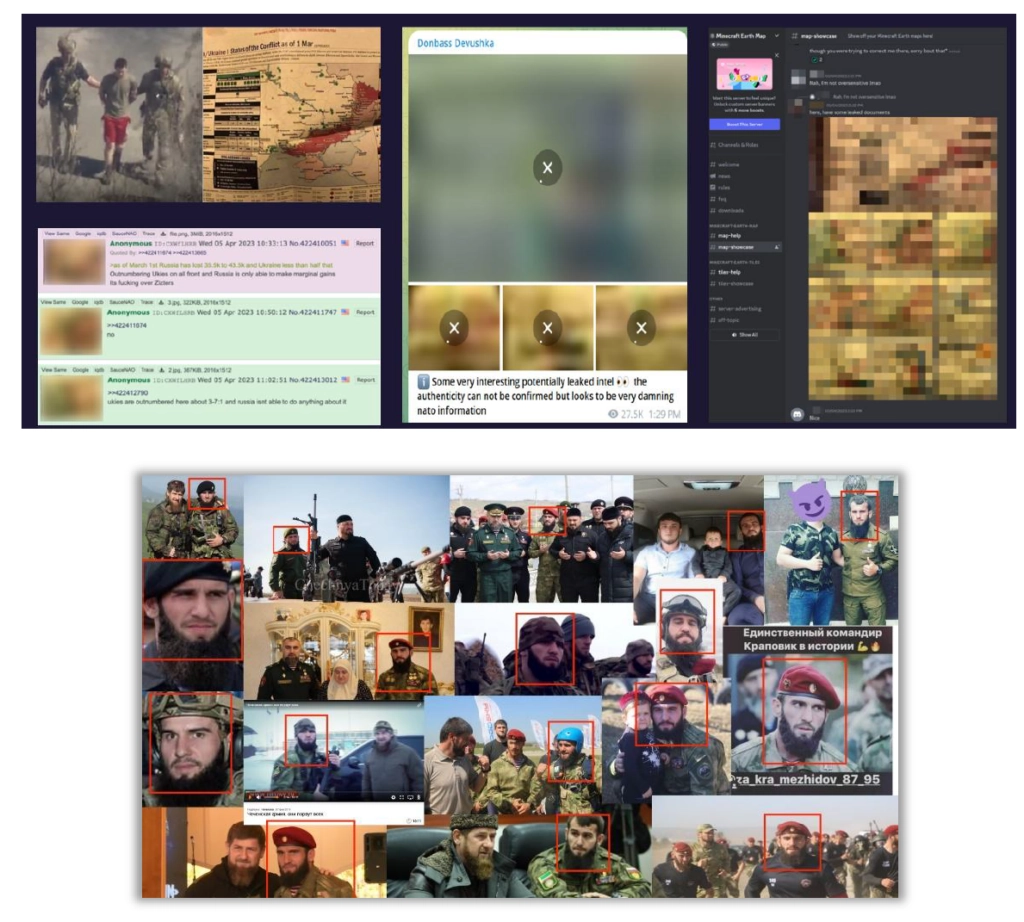
Task: Click the download icon beside 3.jpg
Action: [x=161, y=301]
